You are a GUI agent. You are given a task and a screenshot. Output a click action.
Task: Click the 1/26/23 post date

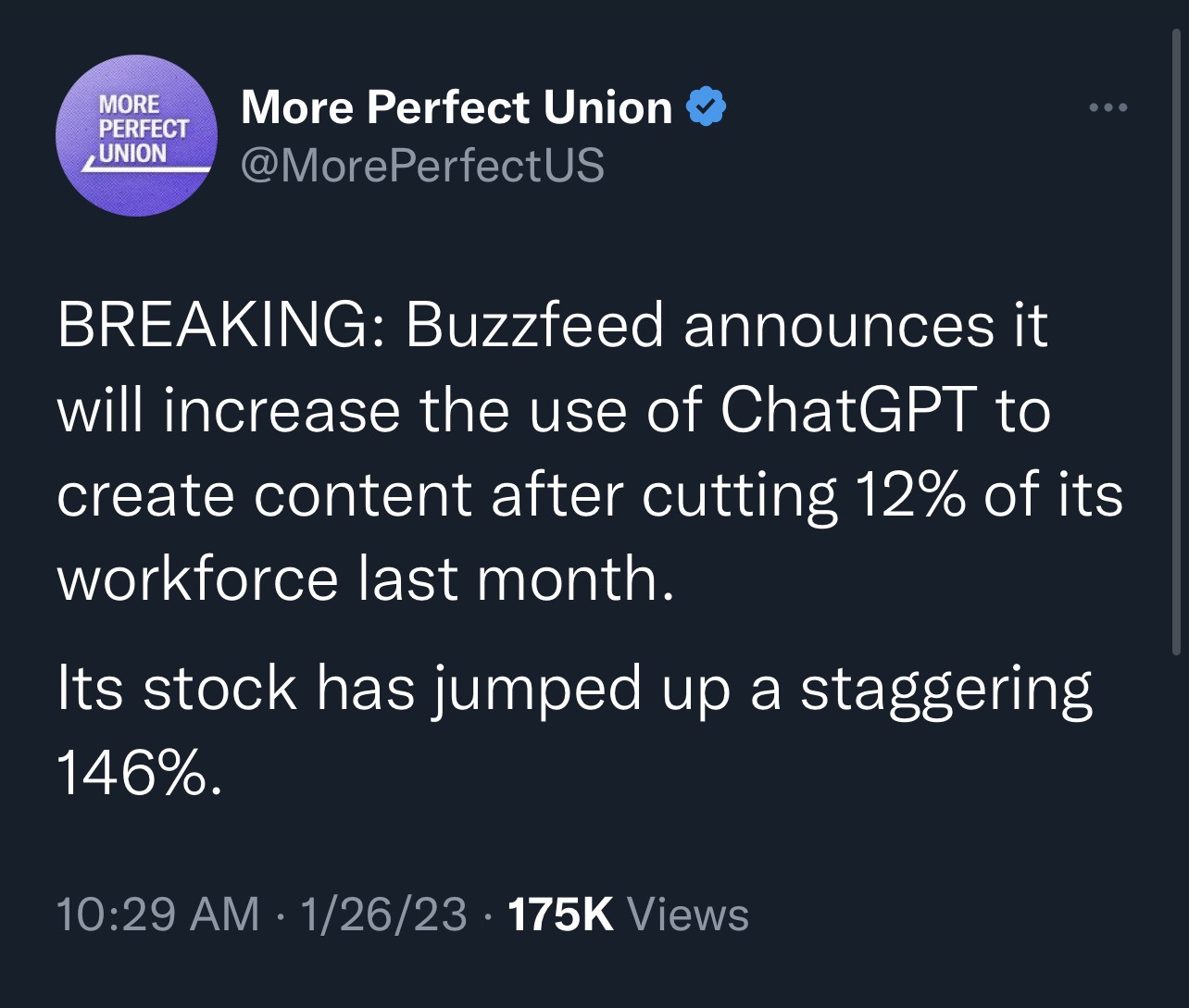382,915
